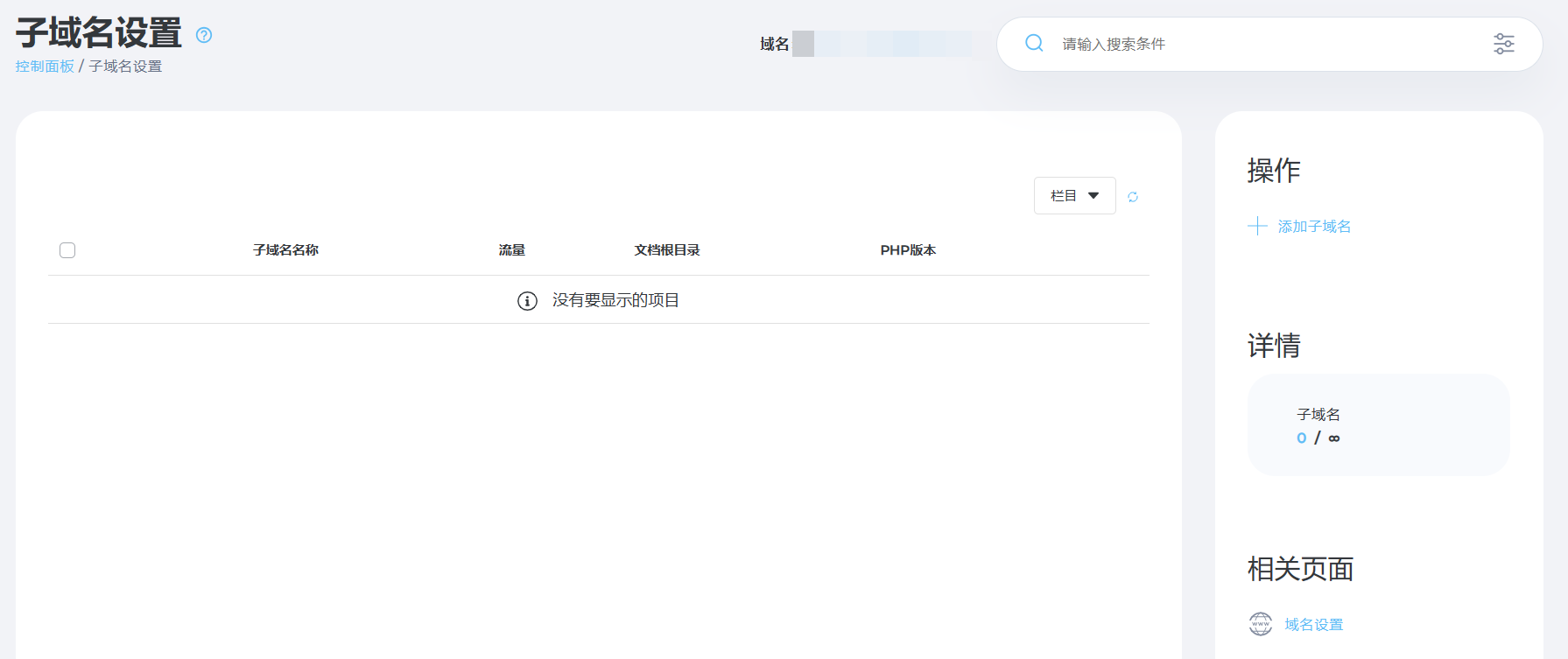Refresh the subdomain list
The height and width of the screenshot is (659, 1568).
(1133, 197)
